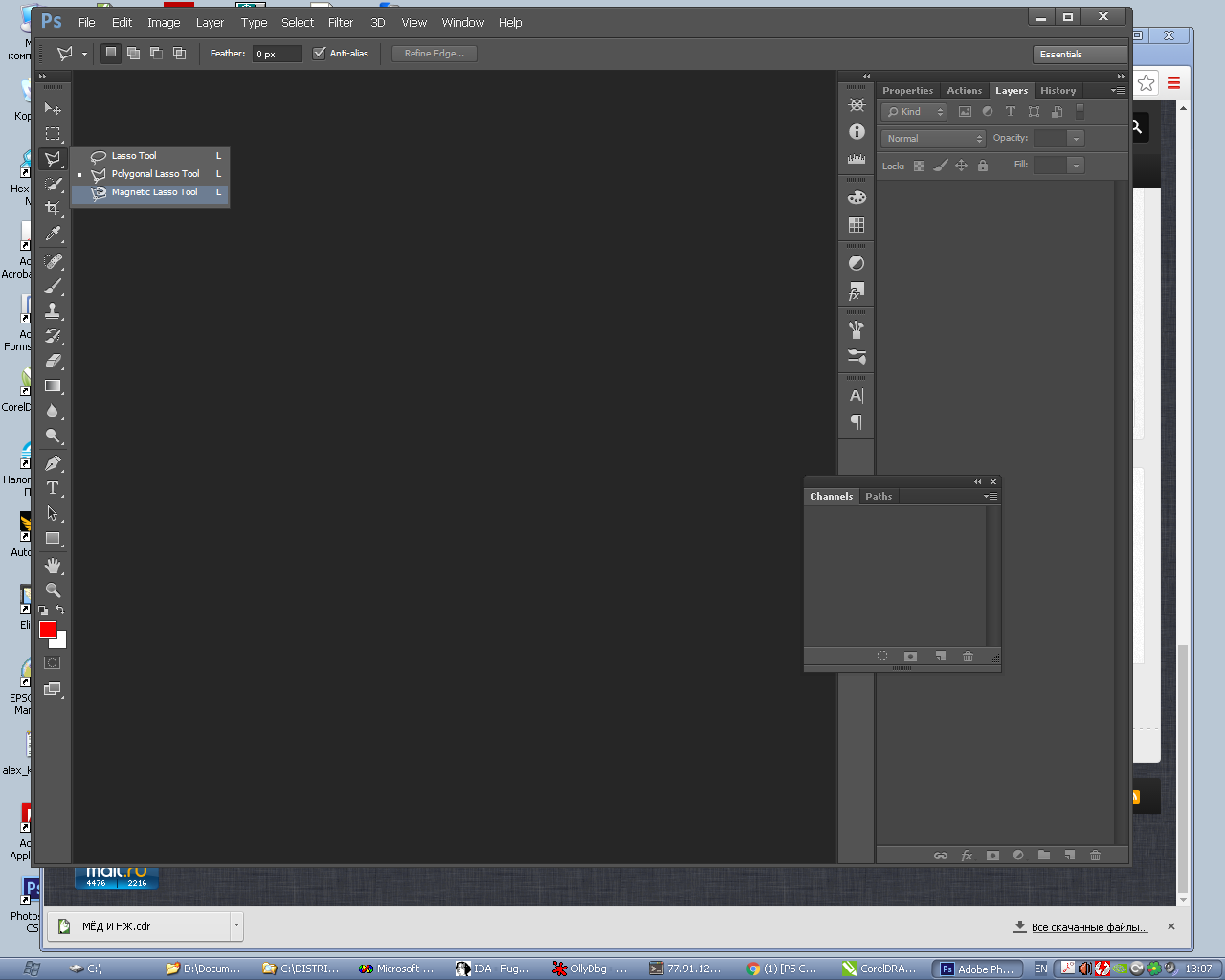The width and height of the screenshot is (1225, 980).
Task: Select the Quick Selection tool
Action: pyautogui.click(x=53, y=184)
